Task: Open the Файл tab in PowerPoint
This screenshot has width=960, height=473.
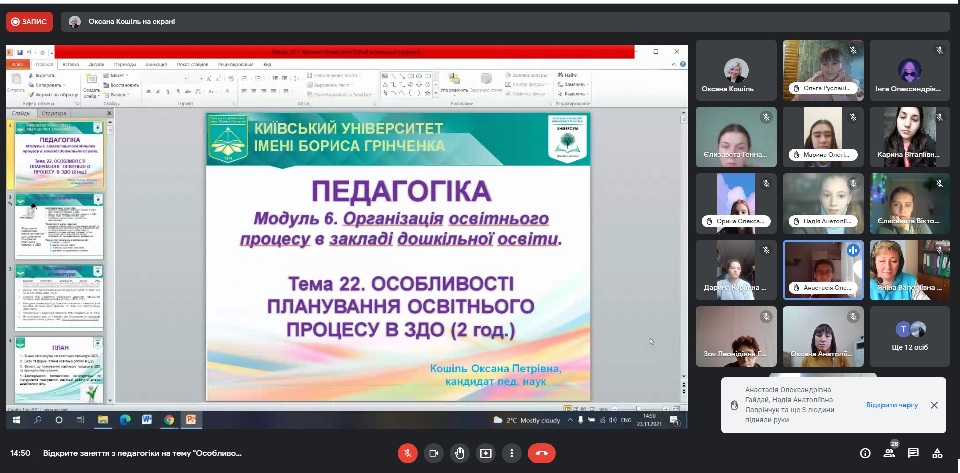Action: point(17,64)
